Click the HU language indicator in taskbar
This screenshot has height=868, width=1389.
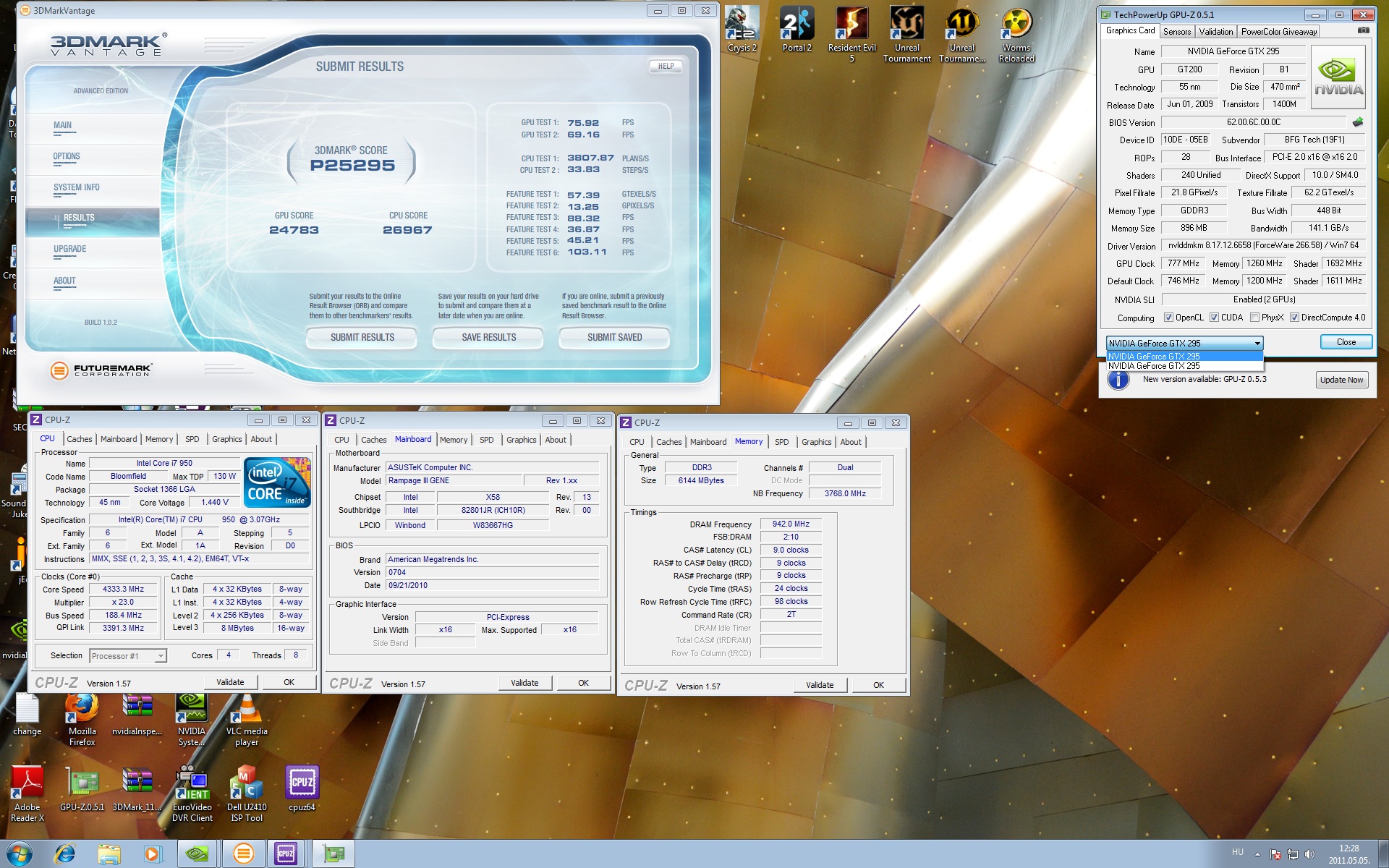pos(1237,853)
